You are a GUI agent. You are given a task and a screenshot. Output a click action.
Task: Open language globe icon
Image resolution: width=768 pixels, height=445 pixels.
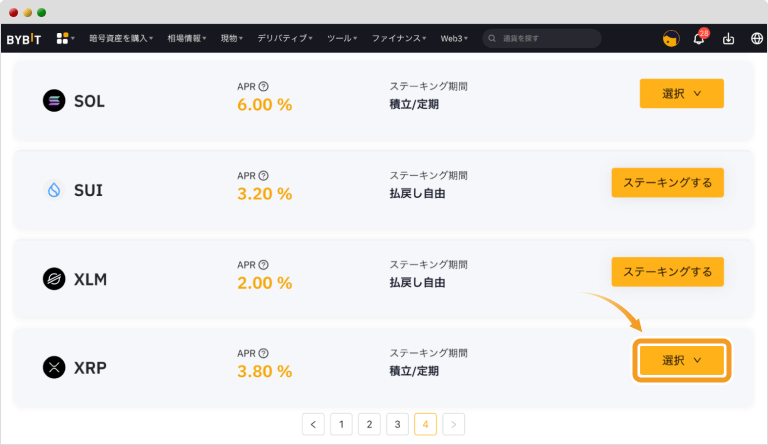pos(757,38)
